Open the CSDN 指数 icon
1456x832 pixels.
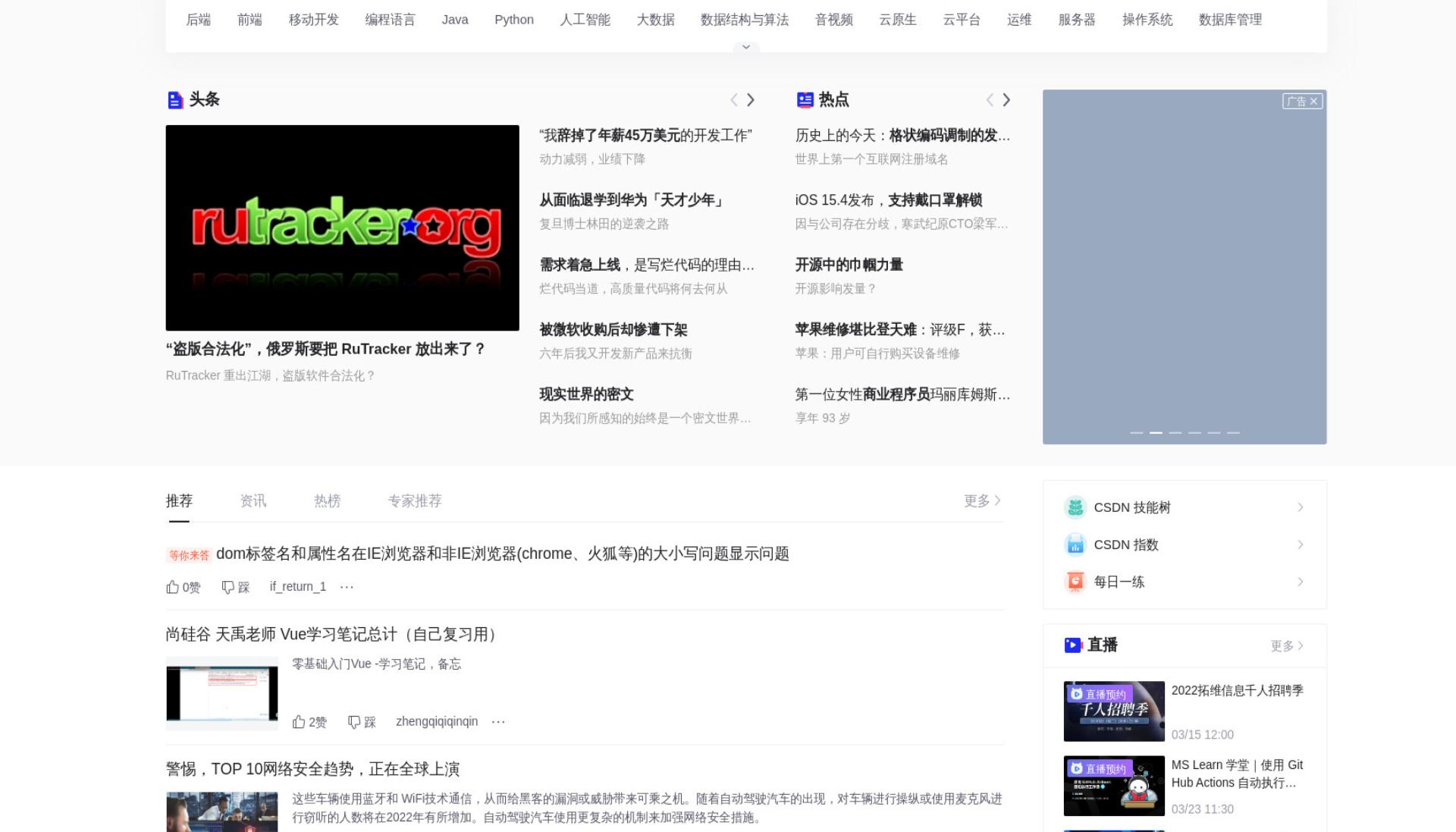(x=1075, y=545)
